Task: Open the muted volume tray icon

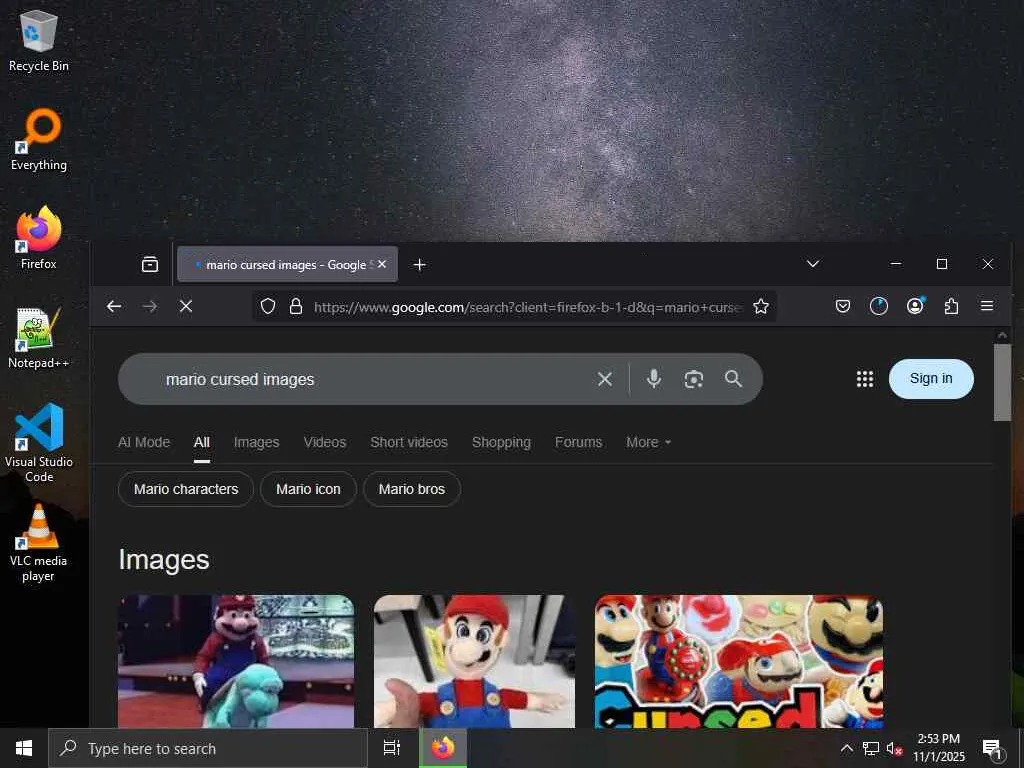Action: [x=894, y=748]
